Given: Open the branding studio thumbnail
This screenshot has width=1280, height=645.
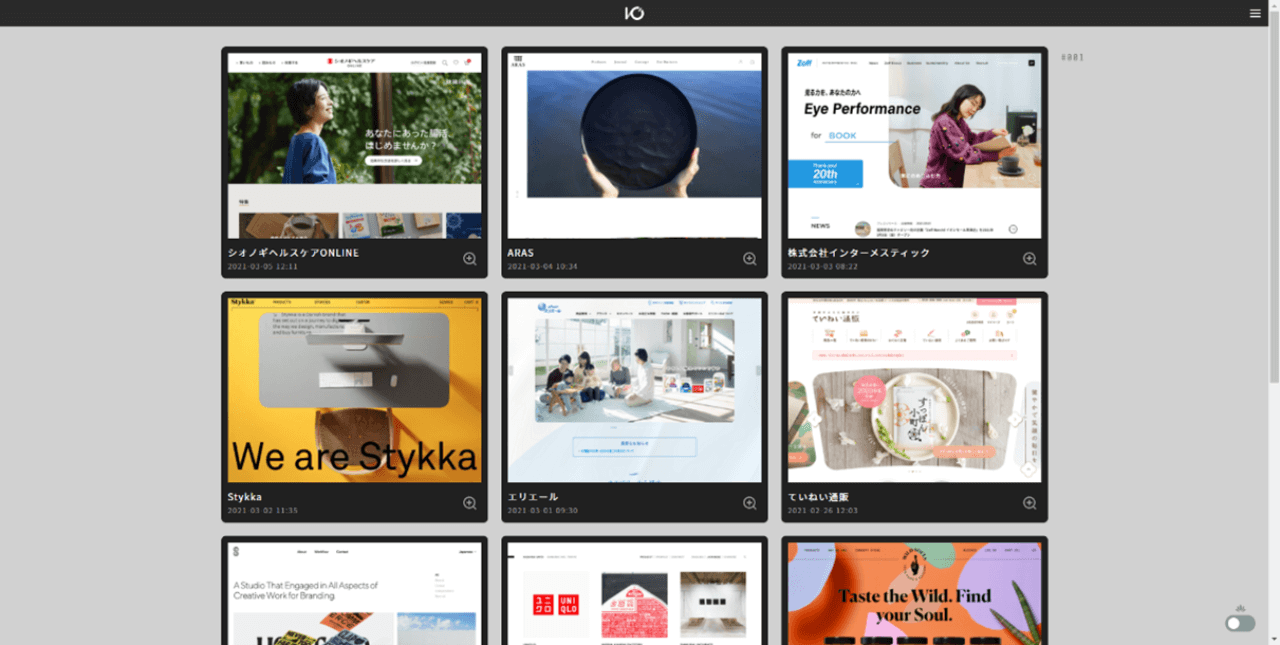Looking at the screenshot, I should (x=354, y=595).
